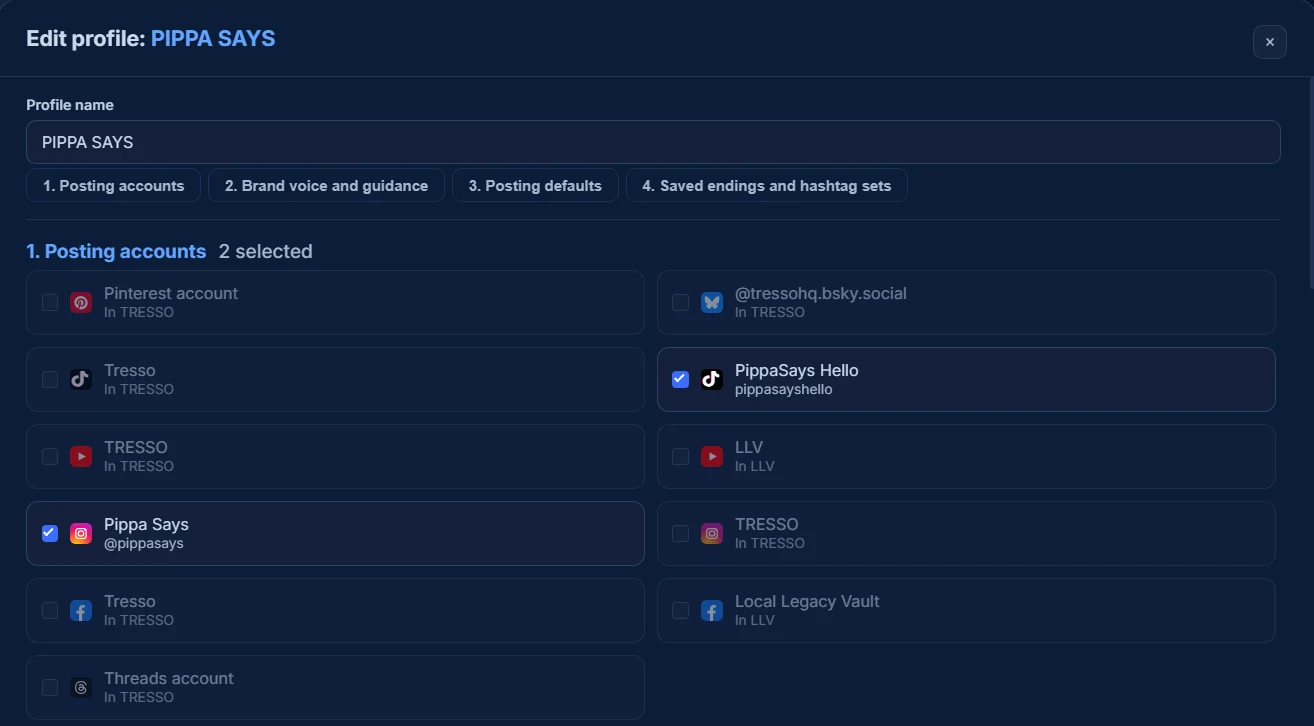Click the '1. Posting accounts' section heading
1314x726 pixels.
tap(116, 251)
